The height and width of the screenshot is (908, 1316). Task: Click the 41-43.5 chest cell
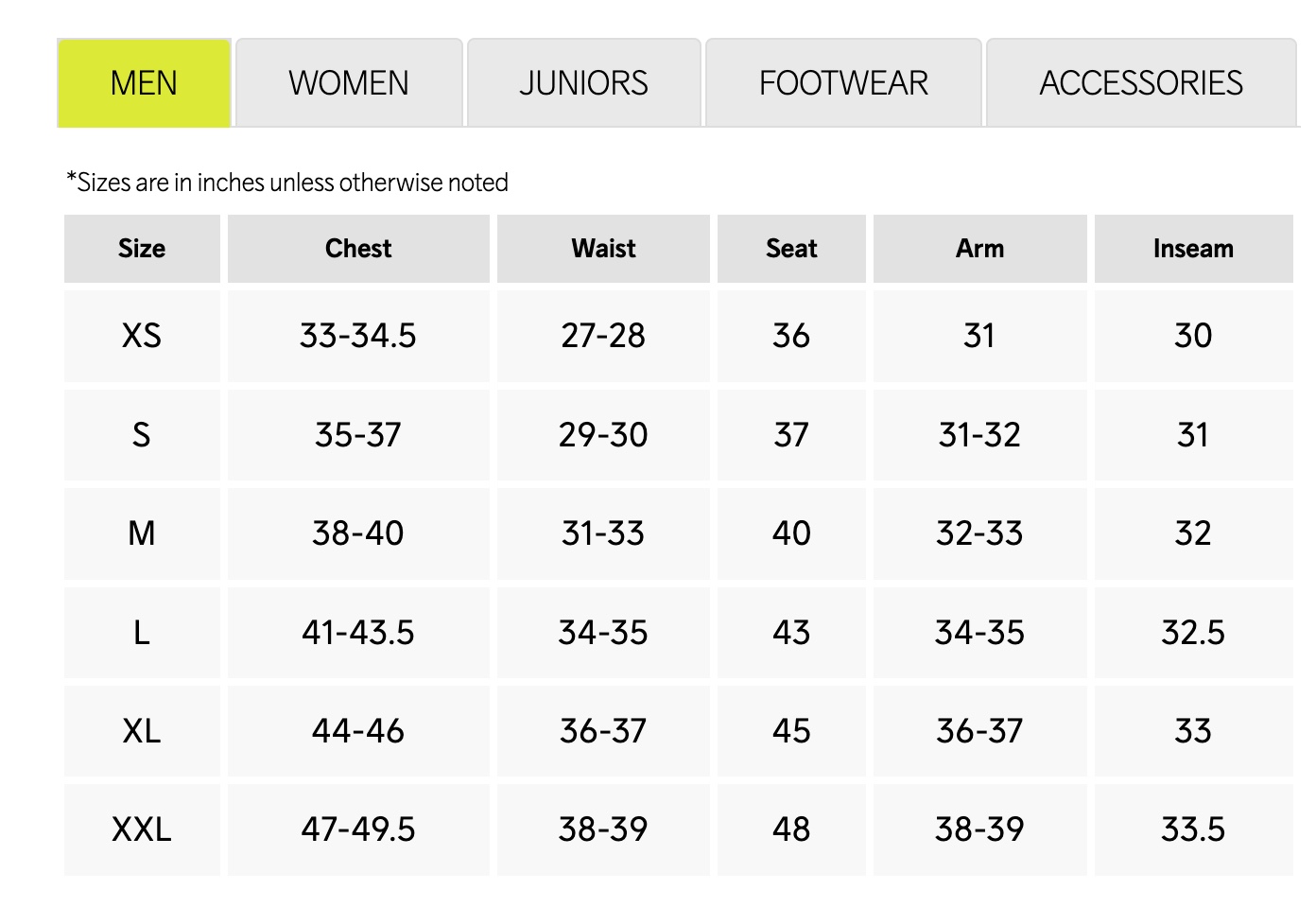358,633
